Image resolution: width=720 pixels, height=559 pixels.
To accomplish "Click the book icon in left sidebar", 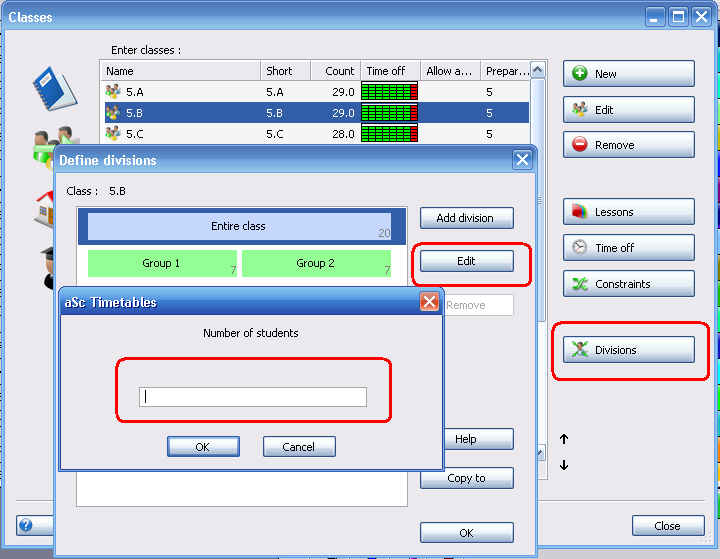I will tap(53, 88).
